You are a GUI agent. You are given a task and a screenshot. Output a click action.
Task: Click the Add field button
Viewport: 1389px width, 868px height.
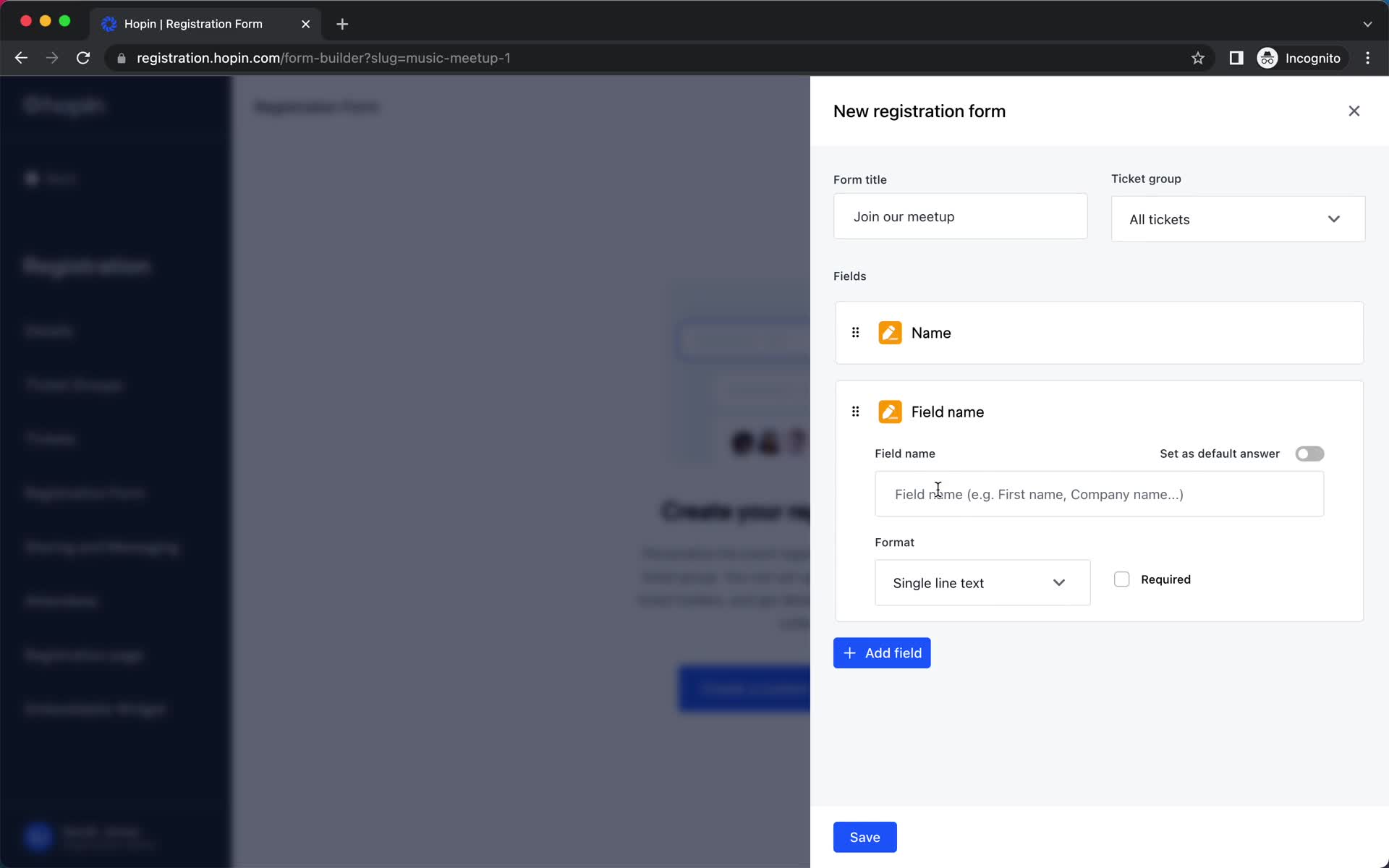[881, 652]
